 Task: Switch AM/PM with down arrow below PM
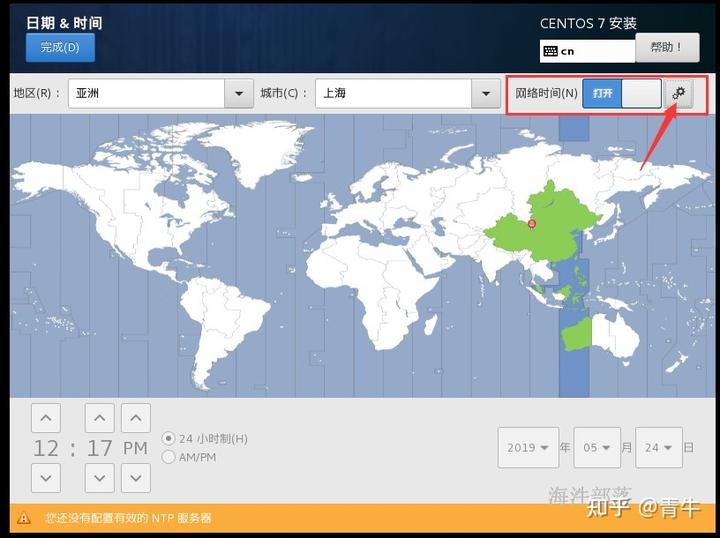tap(136, 478)
